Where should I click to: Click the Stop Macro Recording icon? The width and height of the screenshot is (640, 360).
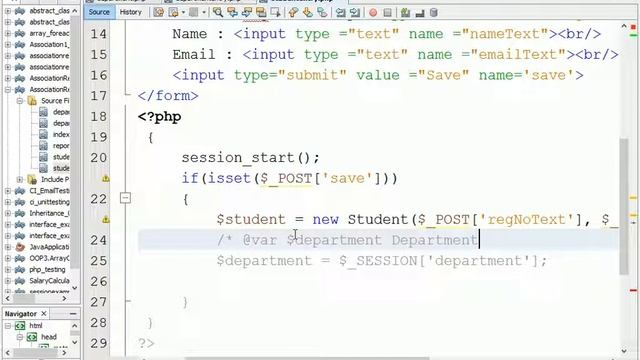click(x=387, y=13)
